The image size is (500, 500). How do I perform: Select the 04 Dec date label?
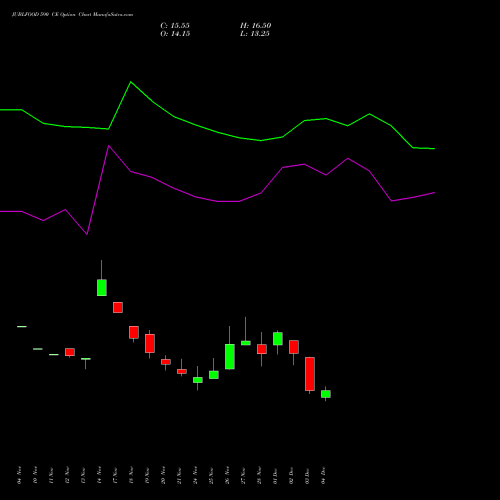pyautogui.click(x=323, y=475)
